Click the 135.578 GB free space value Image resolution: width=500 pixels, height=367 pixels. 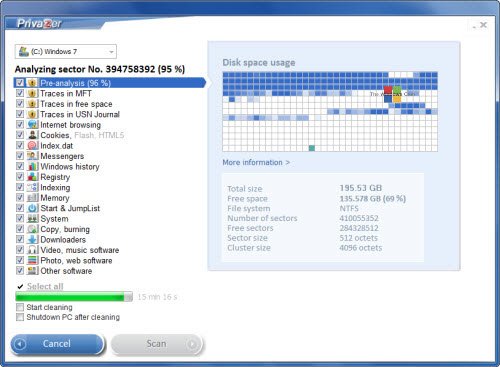372,199
